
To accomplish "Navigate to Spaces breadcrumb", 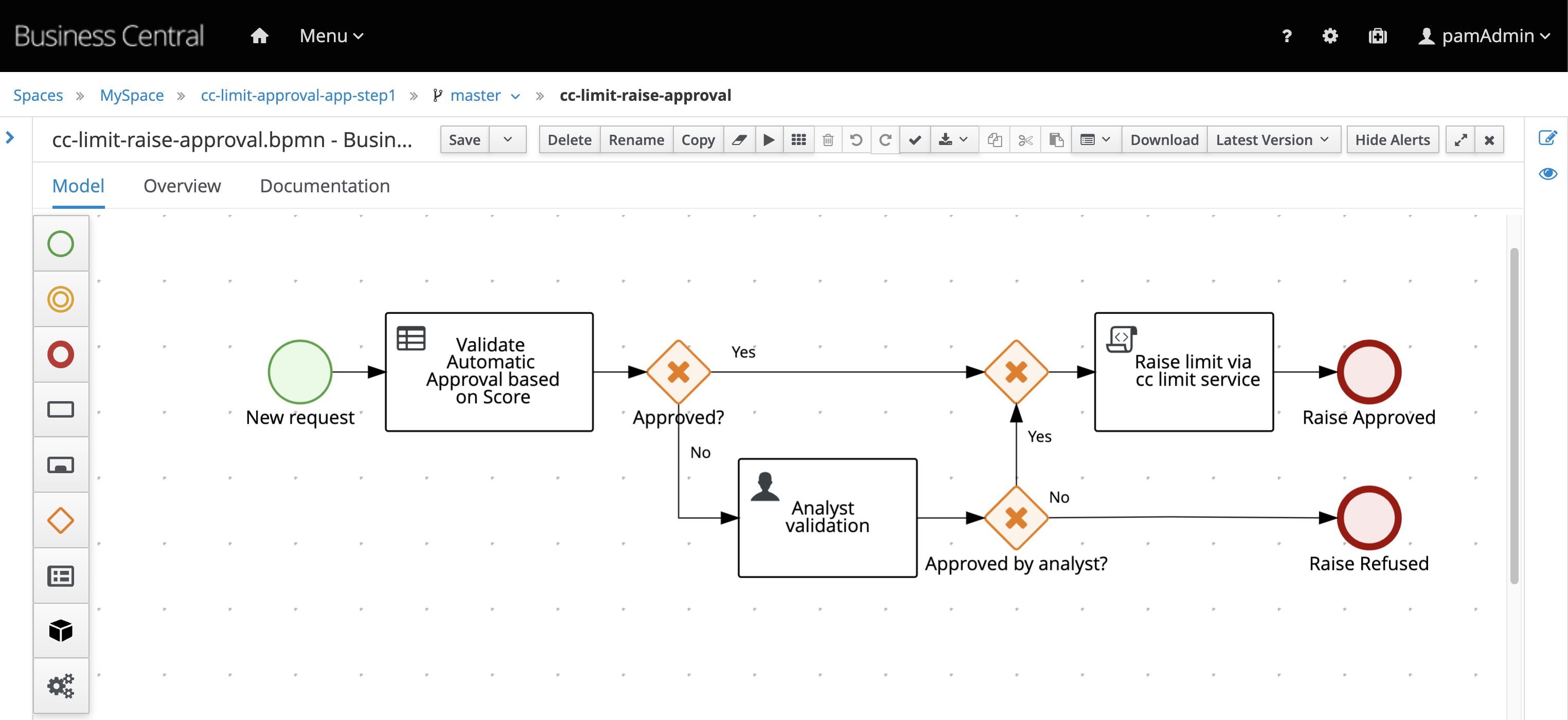I will click(x=39, y=95).
